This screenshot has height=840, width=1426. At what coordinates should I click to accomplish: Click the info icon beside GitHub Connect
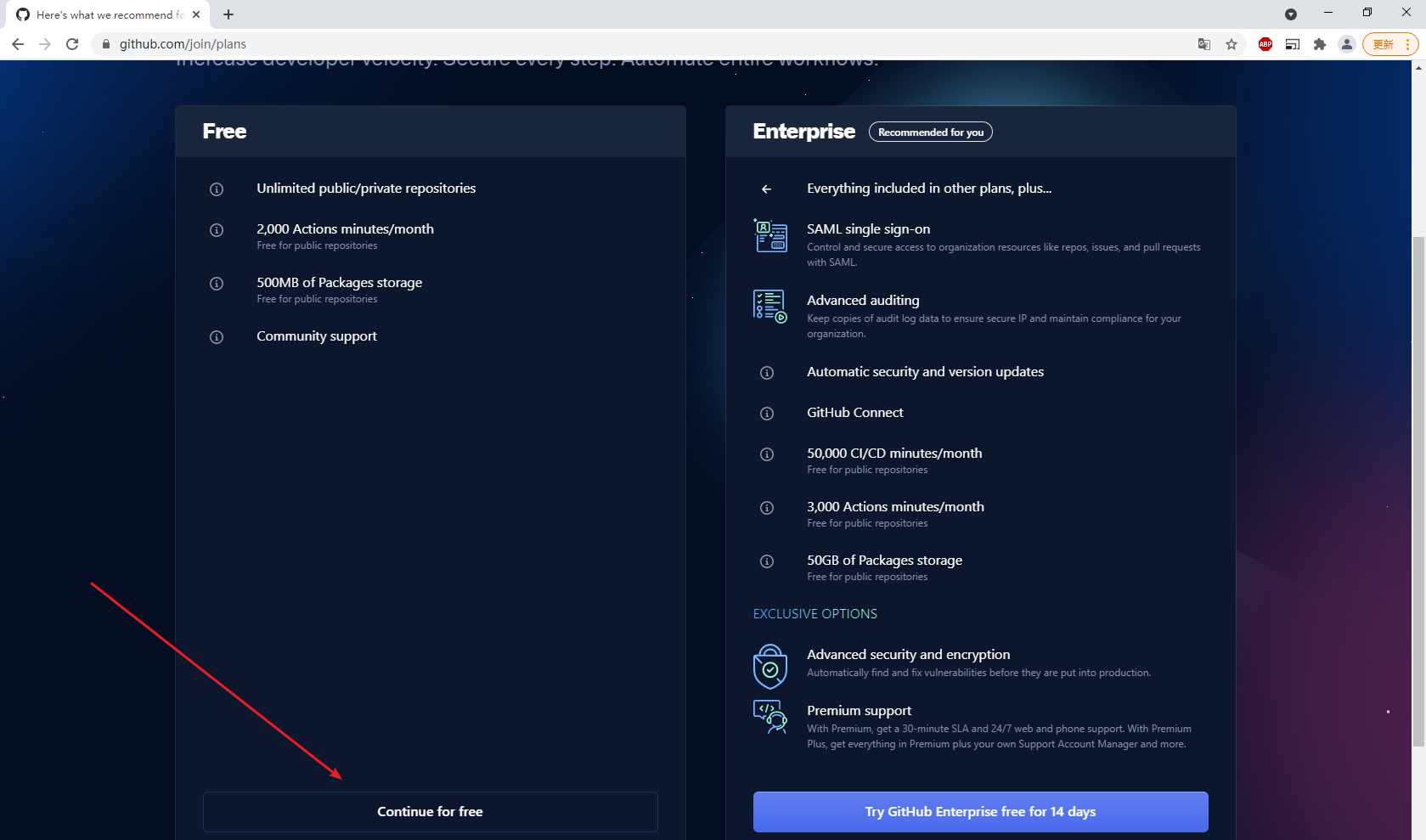[x=767, y=414]
